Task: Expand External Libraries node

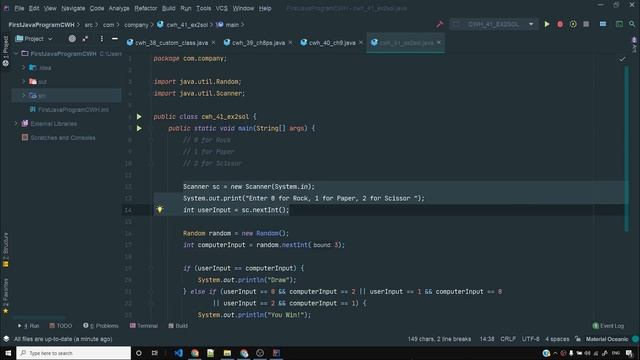Action: (x=16, y=123)
